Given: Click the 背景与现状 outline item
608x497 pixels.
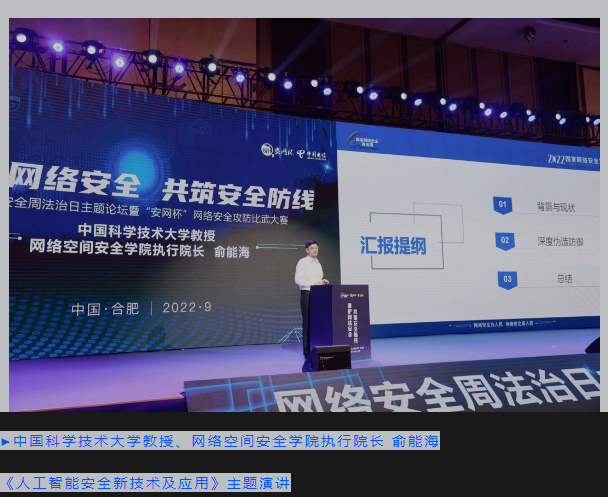Looking at the screenshot, I should coord(556,207).
